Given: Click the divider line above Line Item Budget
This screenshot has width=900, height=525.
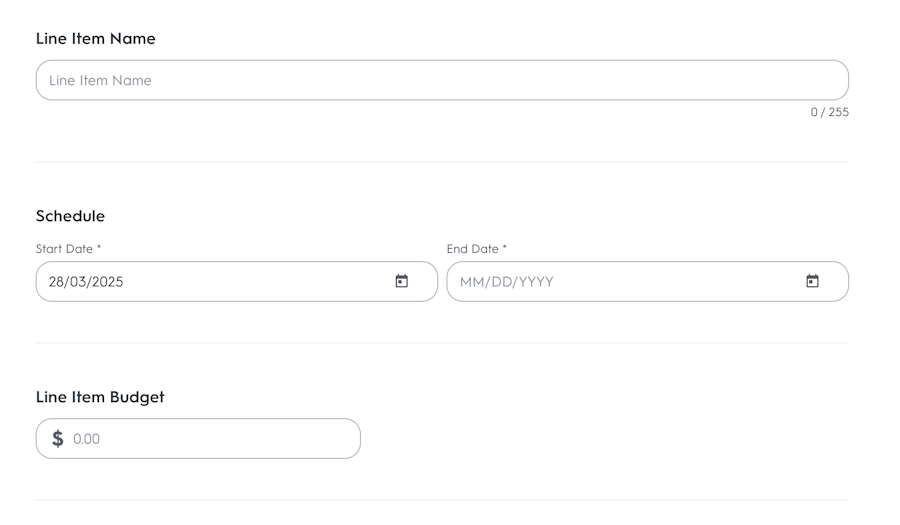Looking at the screenshot, I should tap(442, 343).
